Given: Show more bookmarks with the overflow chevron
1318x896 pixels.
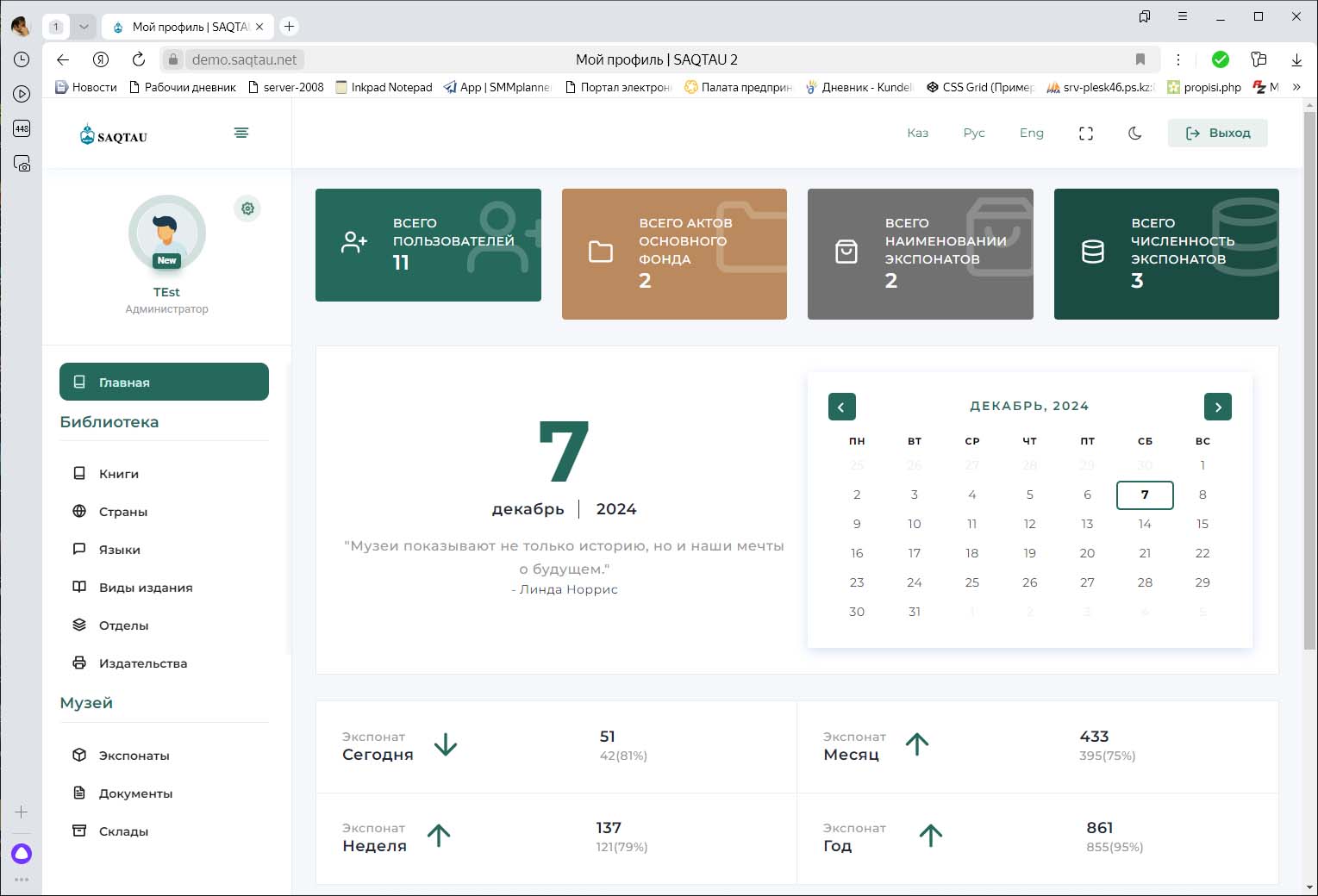Looking at the screenshot, I should tap(1296, 87).
